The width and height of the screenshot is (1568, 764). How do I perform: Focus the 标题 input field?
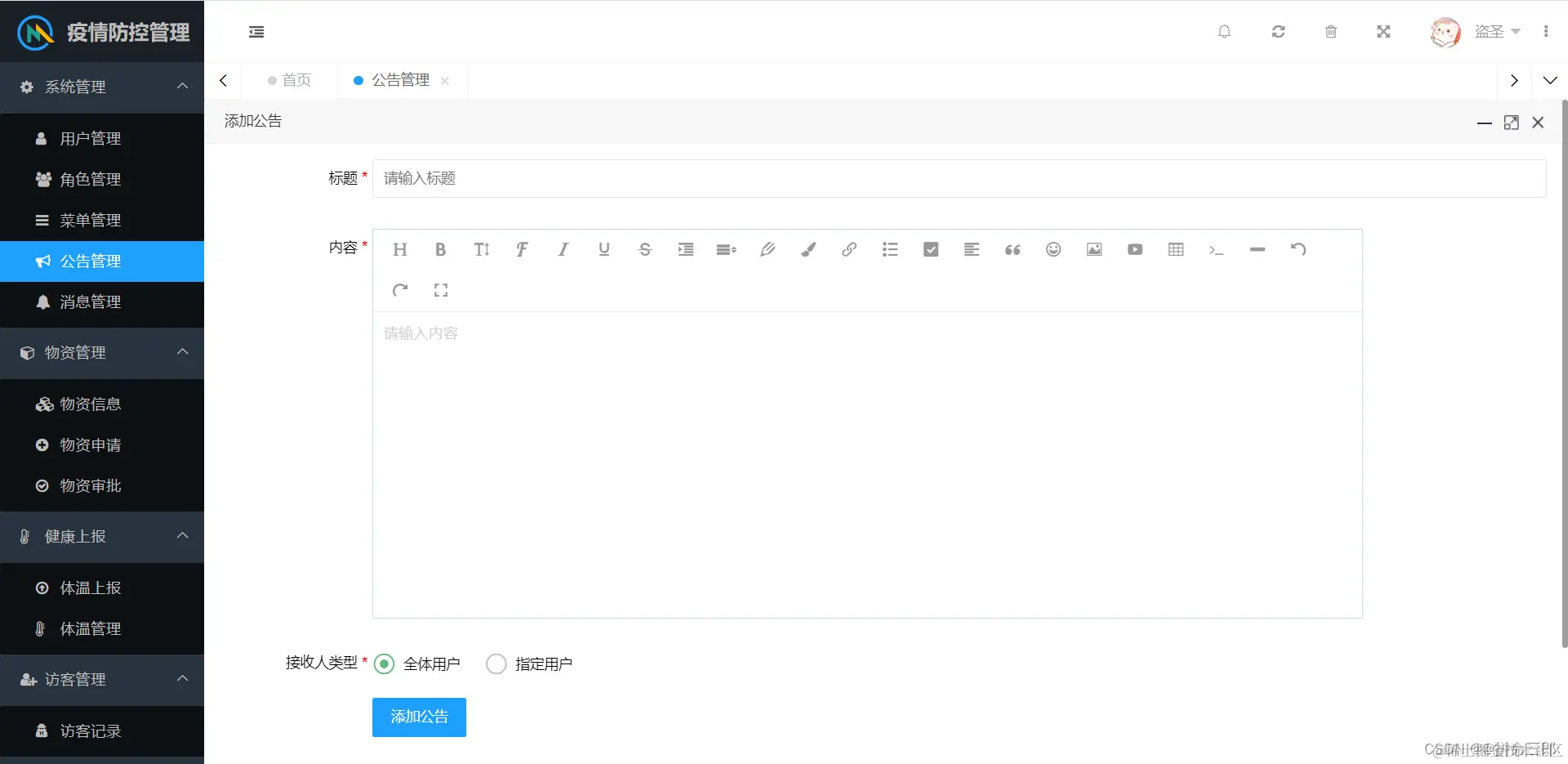(x=959, y=178)
